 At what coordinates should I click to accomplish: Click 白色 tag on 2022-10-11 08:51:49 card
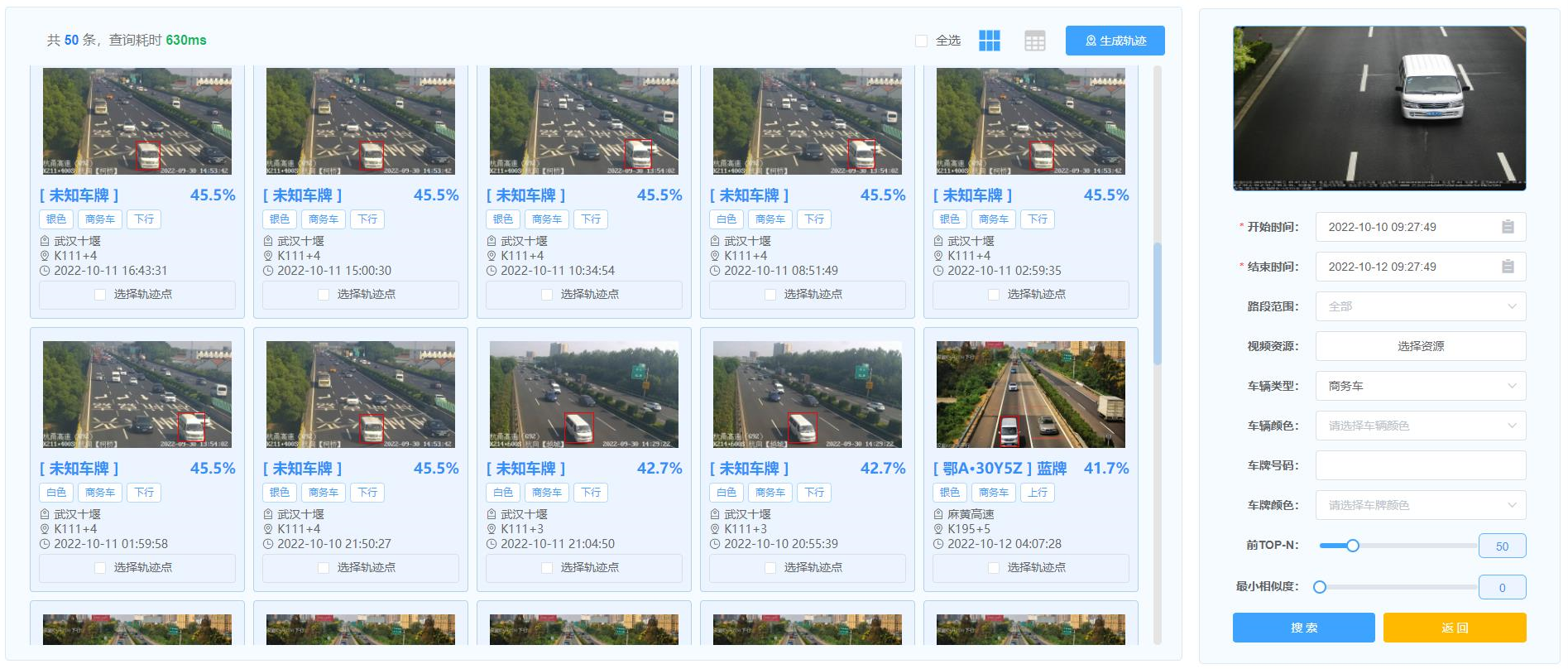pos(726,219)
